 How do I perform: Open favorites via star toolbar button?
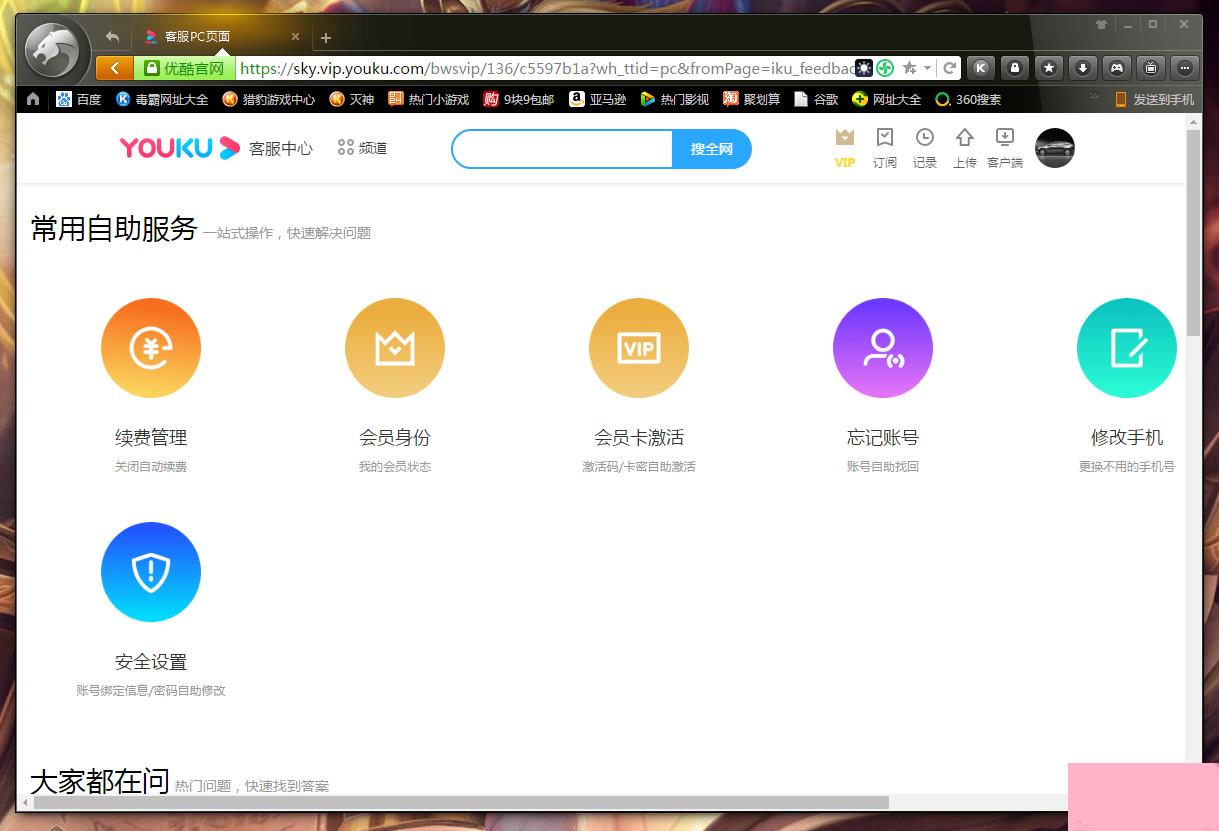(1049, 68)
